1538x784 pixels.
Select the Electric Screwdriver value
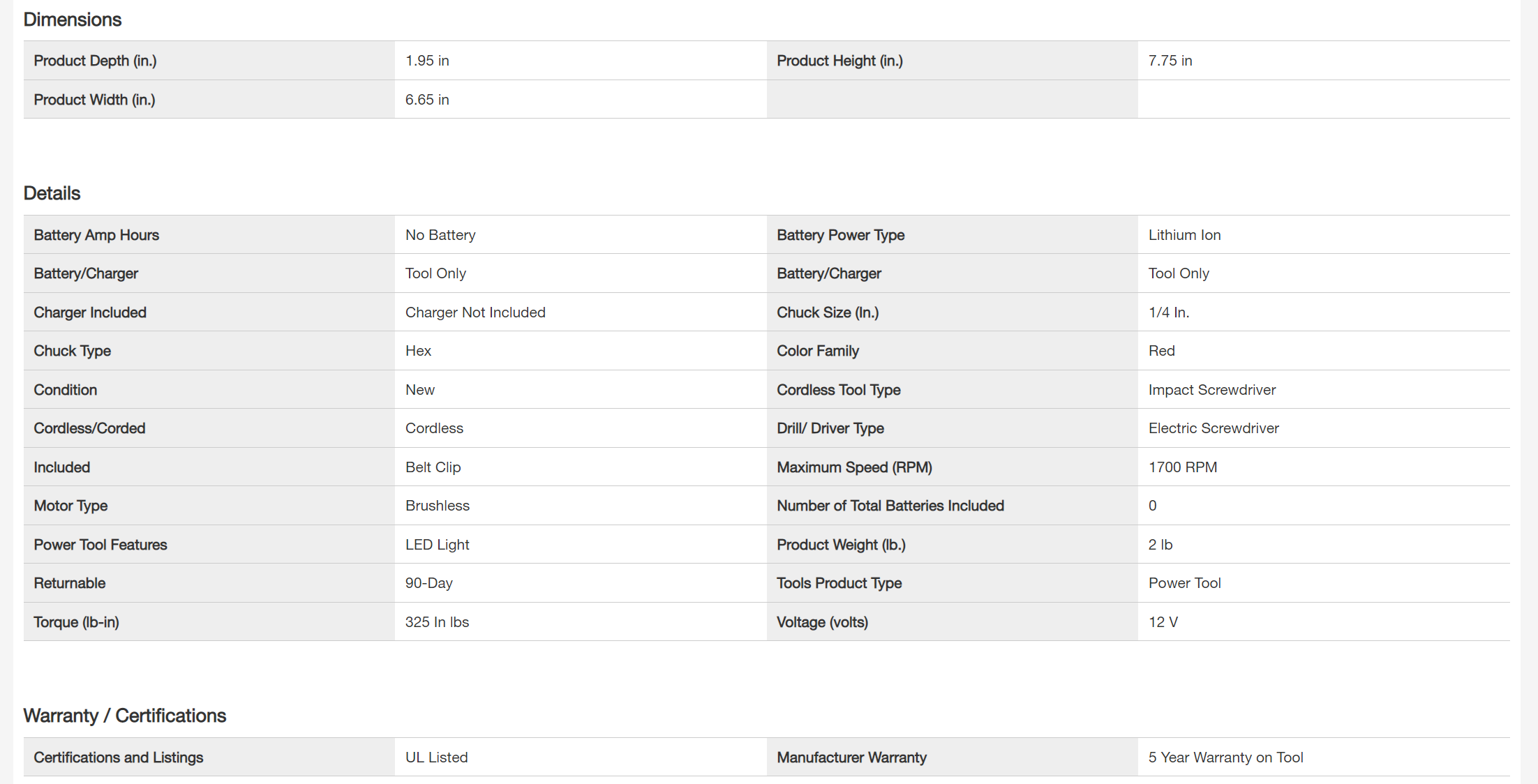pos(1214,428)
